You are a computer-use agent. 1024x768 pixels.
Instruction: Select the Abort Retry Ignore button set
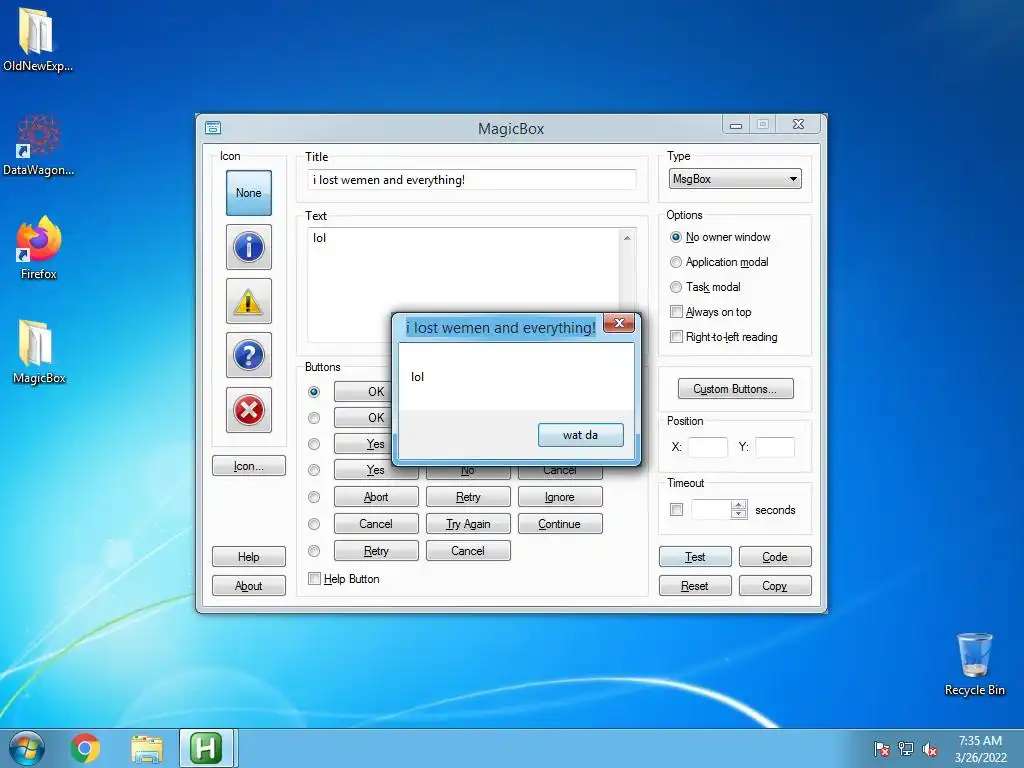click(314, 497)
